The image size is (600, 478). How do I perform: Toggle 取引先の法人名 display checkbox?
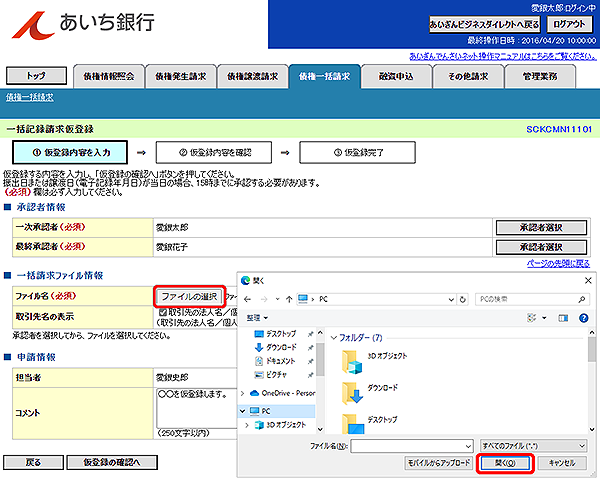tap(163, 312)
